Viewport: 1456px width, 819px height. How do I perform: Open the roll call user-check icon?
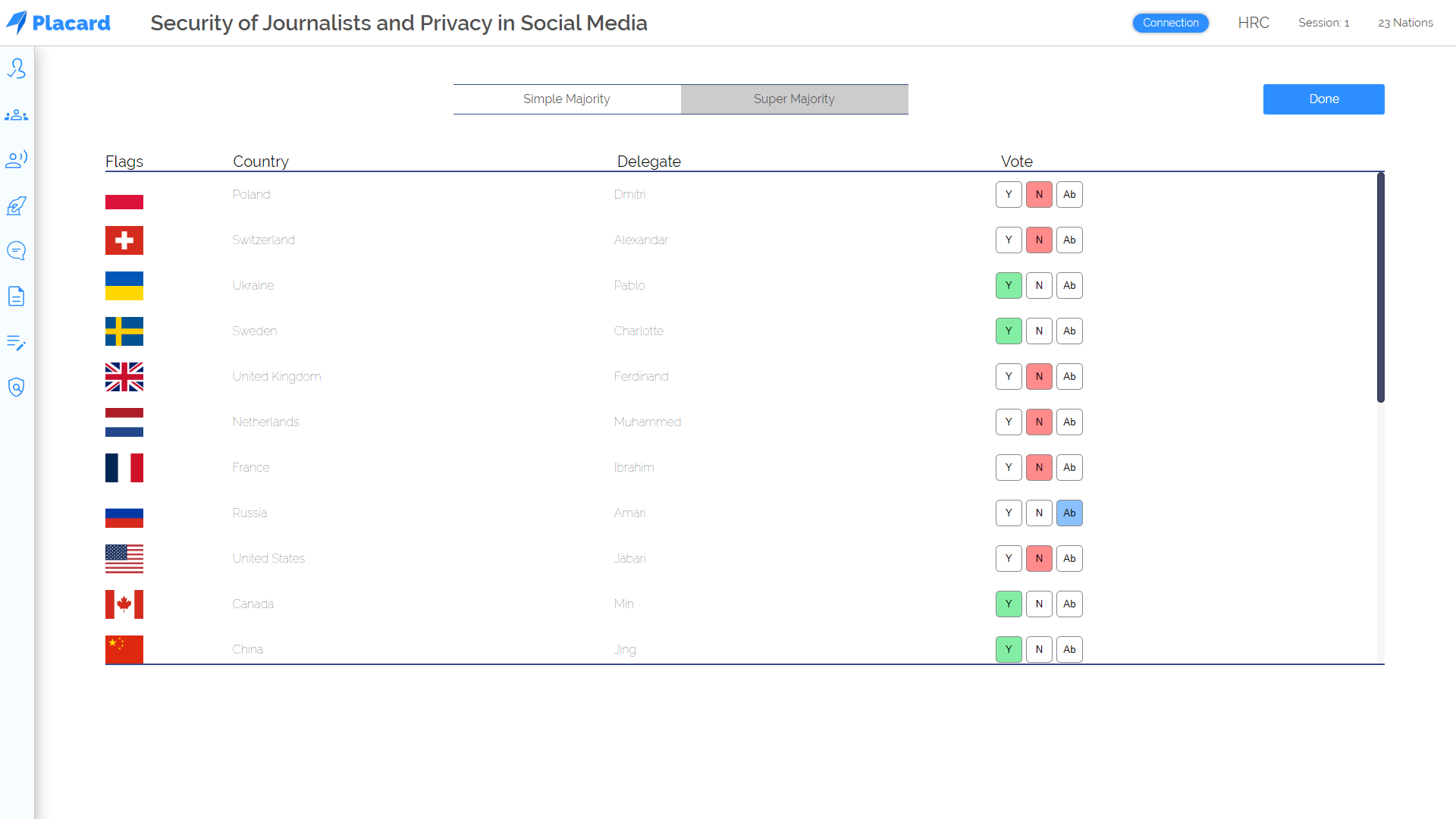tap(17, 69)
